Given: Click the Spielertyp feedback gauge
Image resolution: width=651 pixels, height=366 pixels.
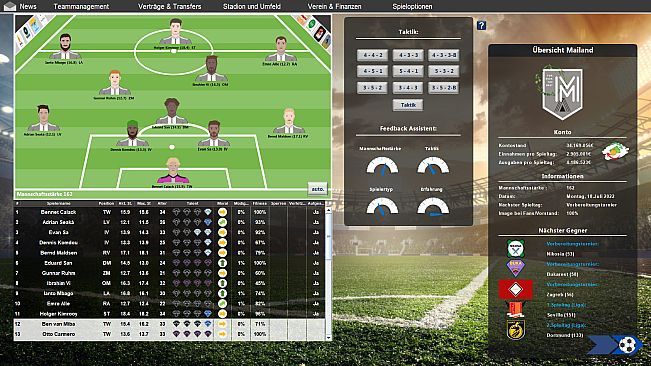Looking at the screenshot, I should pos(382,206).
